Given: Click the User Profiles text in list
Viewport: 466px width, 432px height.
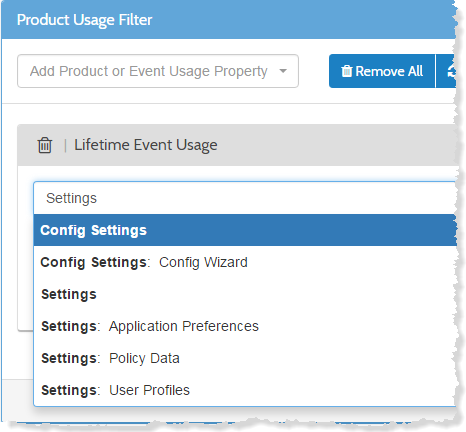Looking at the screenshot, I should [149, 390].
